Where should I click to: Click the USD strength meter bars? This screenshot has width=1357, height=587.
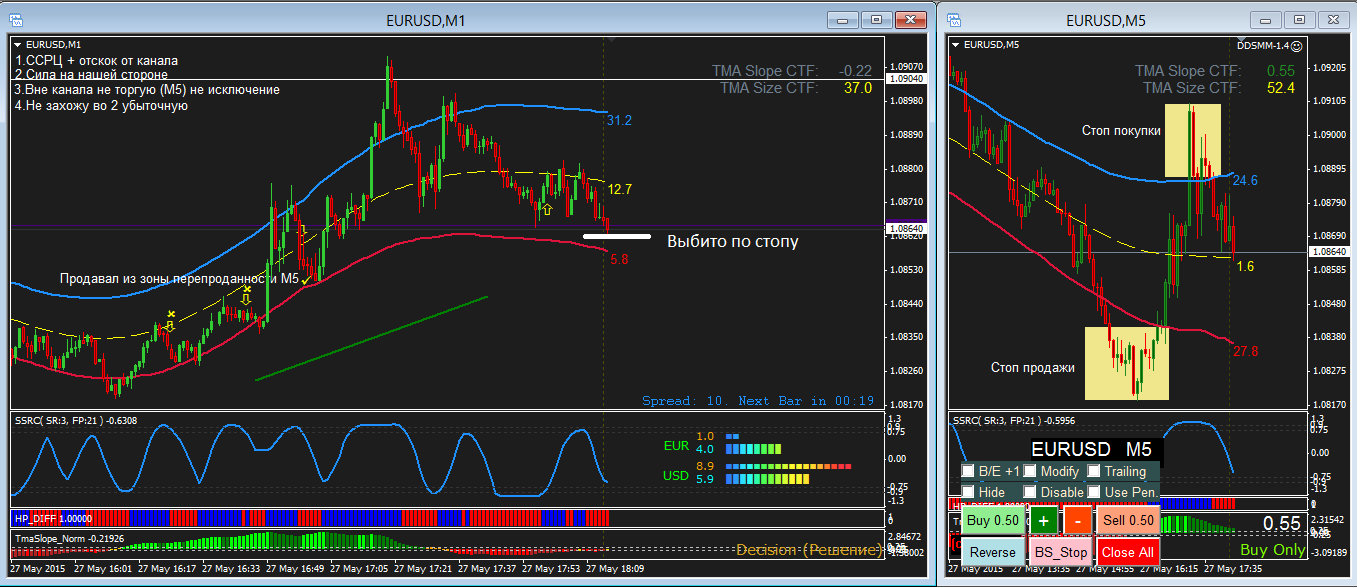[x=788, y=473]
